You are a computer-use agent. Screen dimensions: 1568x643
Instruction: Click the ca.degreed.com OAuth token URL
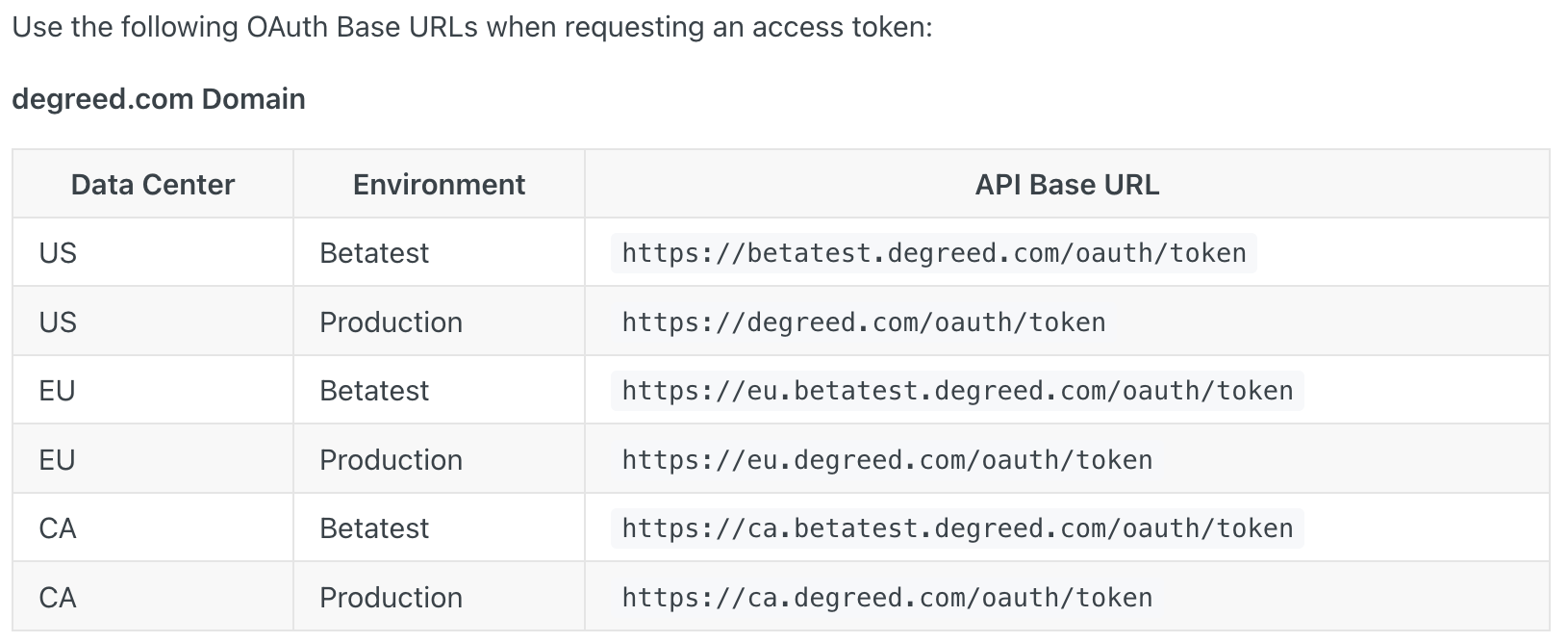[887, 598]
